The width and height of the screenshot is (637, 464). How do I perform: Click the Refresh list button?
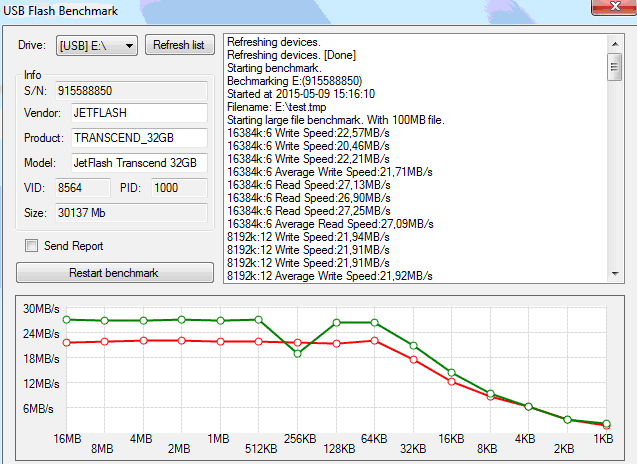click(180, 45)
